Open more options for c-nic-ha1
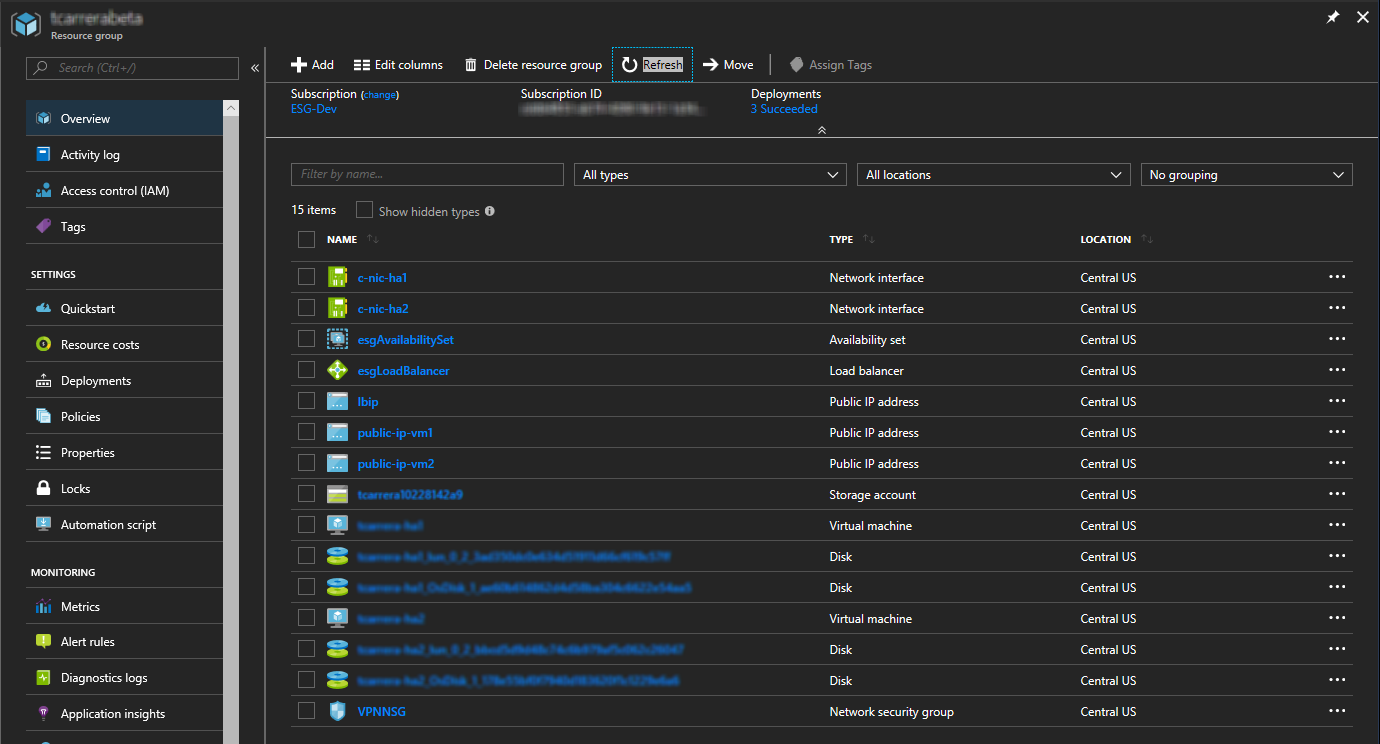This screenshot has width=1380, height=744. click(1337, 277)
